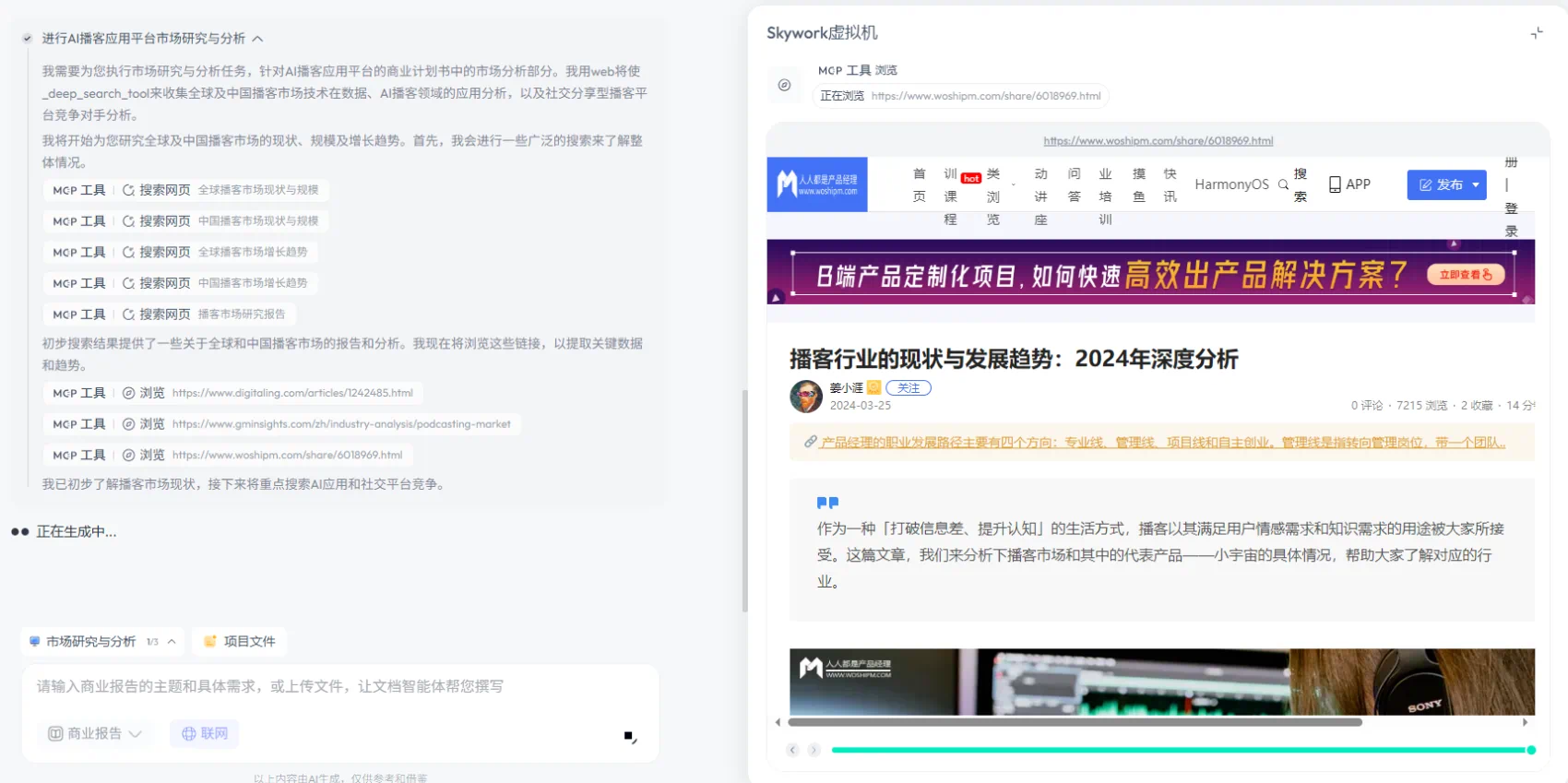
Task: Open the 摸鱼 nav item
Action: coord(1139,184)
